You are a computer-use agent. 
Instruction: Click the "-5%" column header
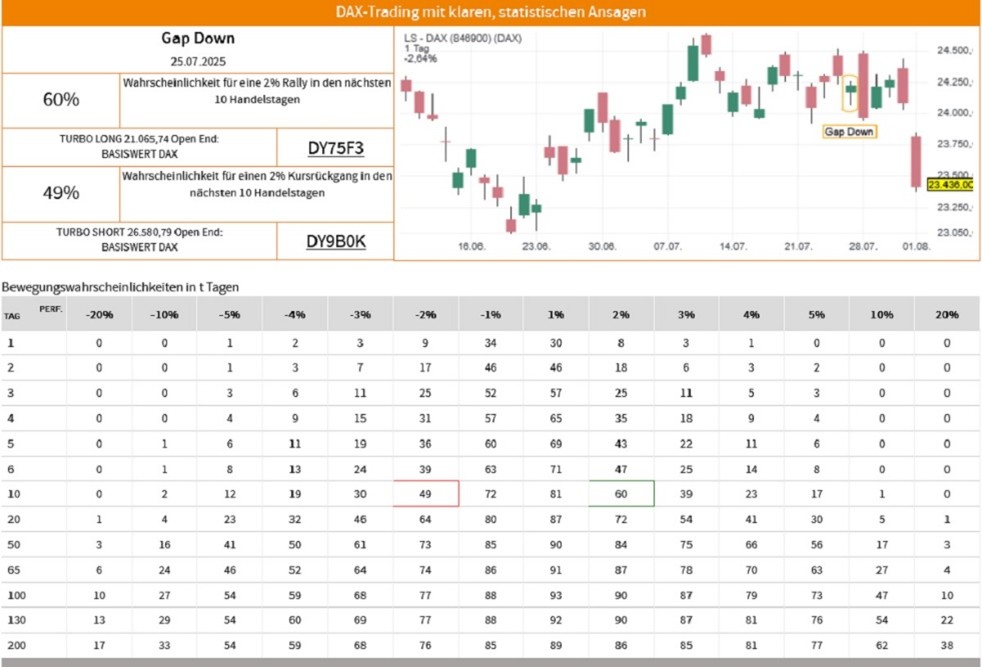click(x=230, y=314)
